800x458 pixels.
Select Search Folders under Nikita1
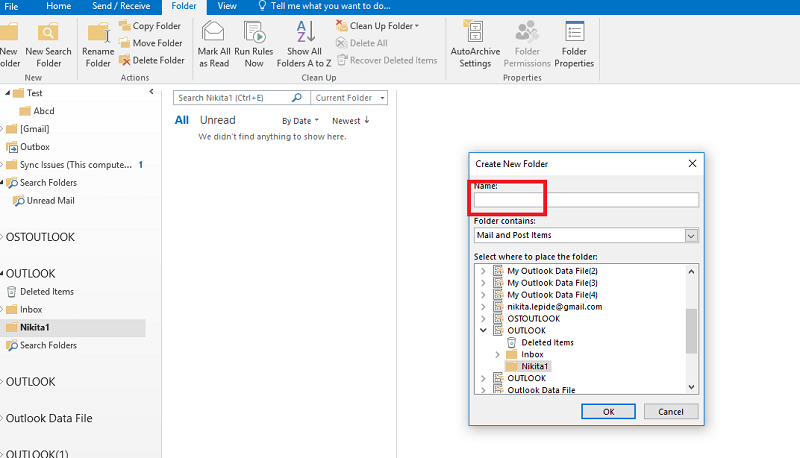coord(48,345)
